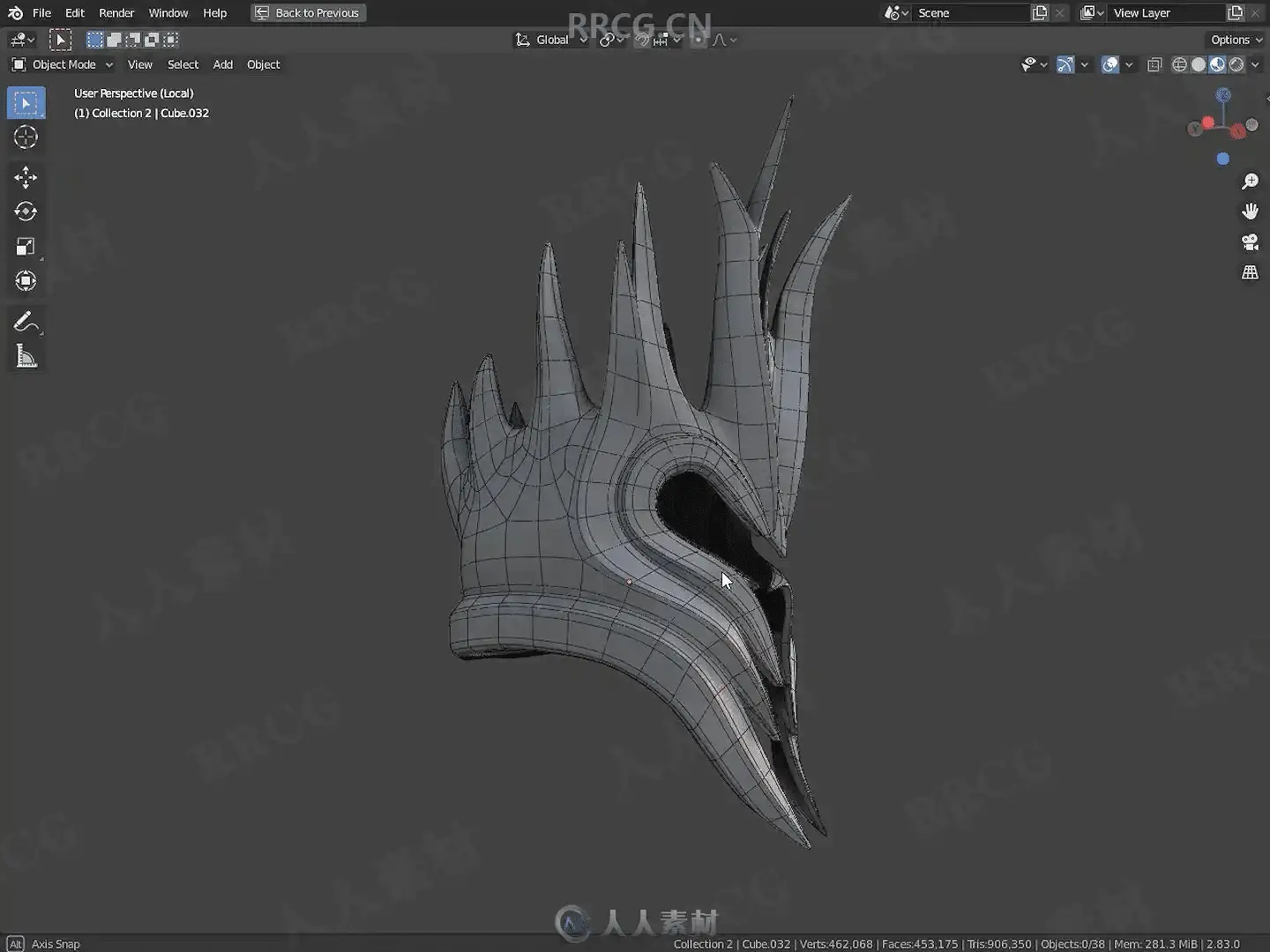Open the viewport Add menu
The height and width of the screenshot is (952, 1270).
click(x=223, y=64)
